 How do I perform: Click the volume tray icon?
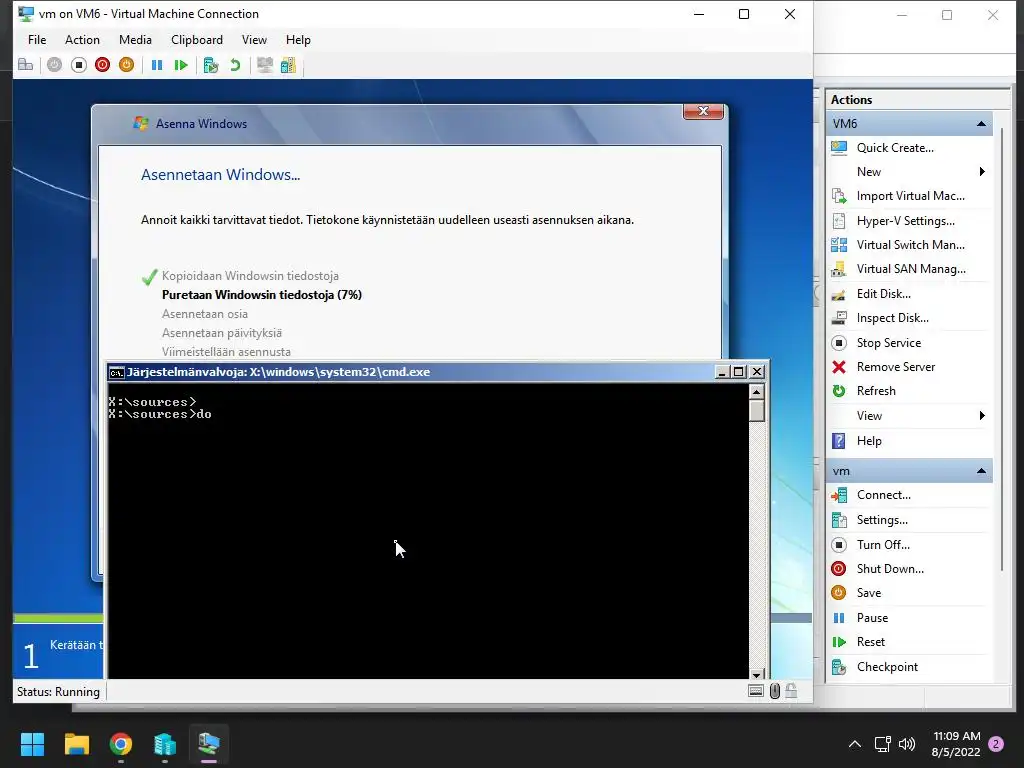pos(906,744)
